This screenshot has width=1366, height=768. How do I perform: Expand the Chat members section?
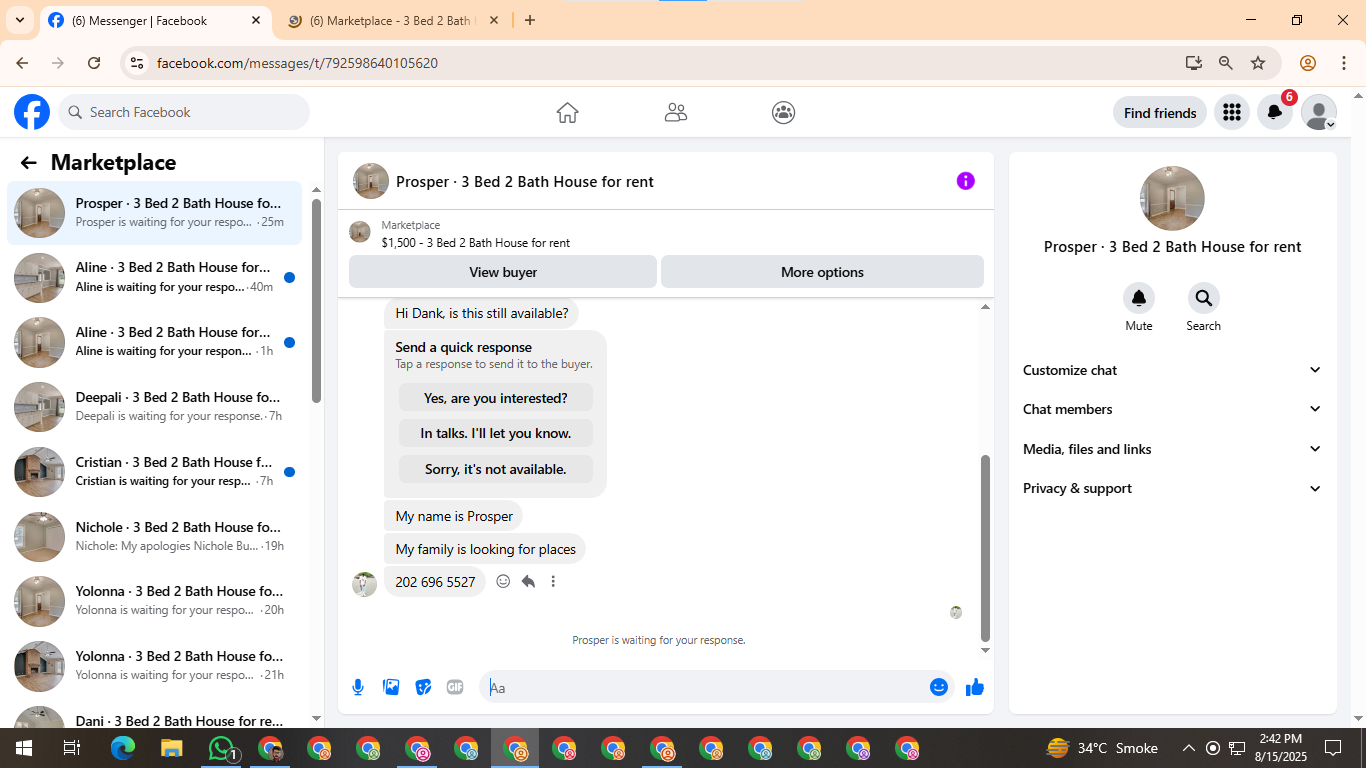[1172, 409]
